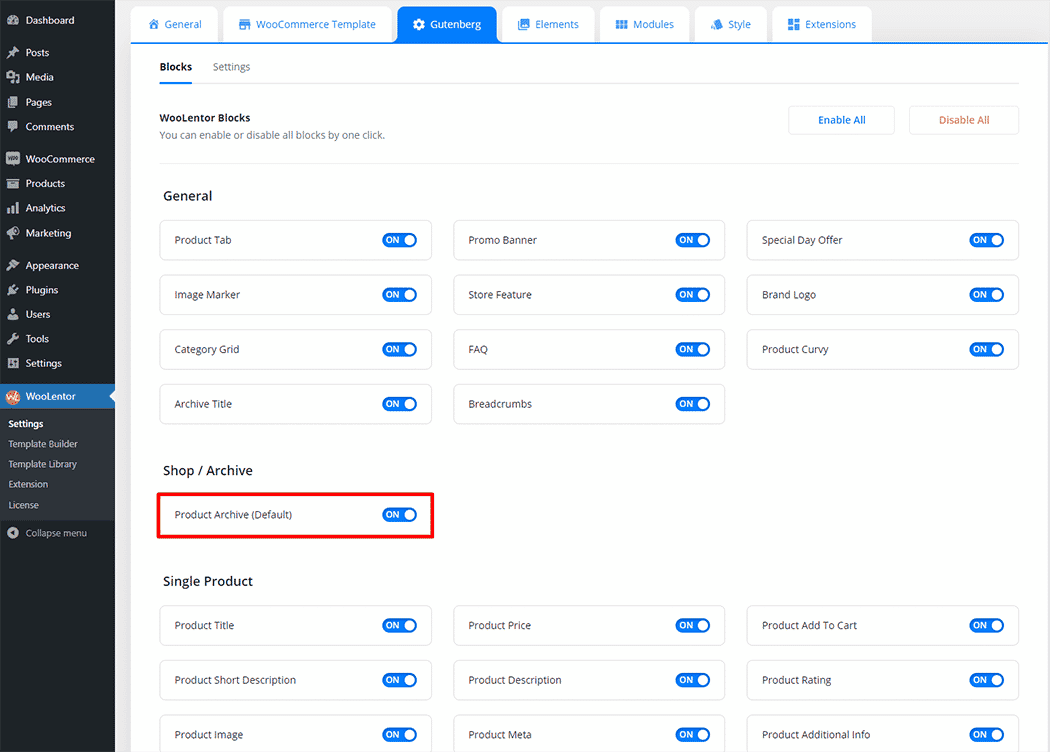This screenshot has width=1050, height=752.
Task: Click the Appearance brush icon
Action: pyautogui.click(x=13, y=266)
